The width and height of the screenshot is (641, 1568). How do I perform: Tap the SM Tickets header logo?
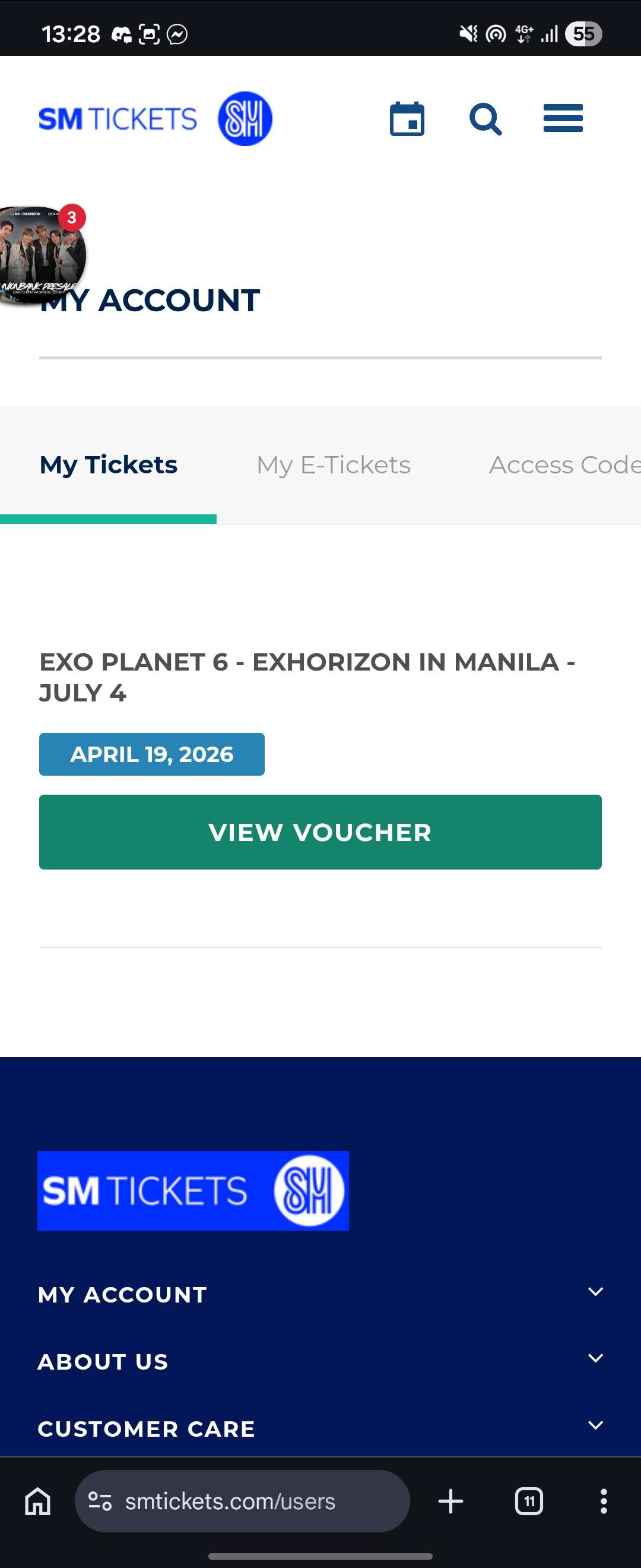(155, 119)
